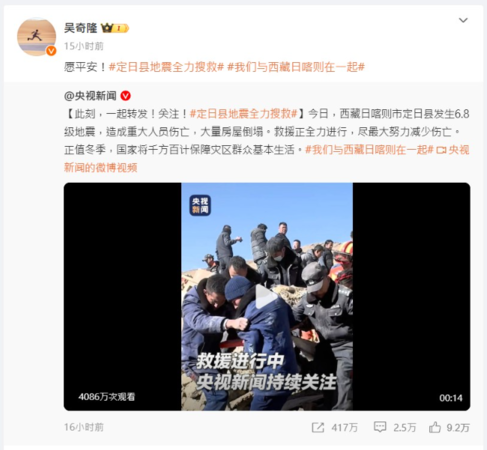Image resolution: width=487 pixels, height=450 pixels.
Task: Open comments via the comment bubble icon
Action: pyautogui.click(x=380, y=427)
